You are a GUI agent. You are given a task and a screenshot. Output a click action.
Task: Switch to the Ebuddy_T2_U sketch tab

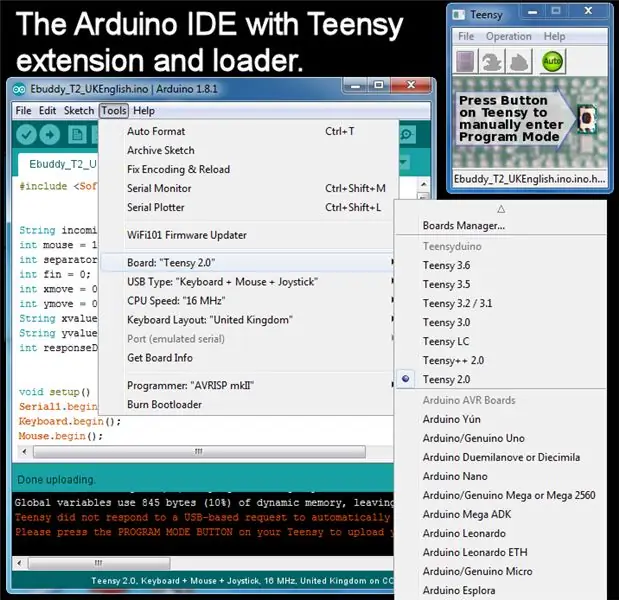pos(58,164)
